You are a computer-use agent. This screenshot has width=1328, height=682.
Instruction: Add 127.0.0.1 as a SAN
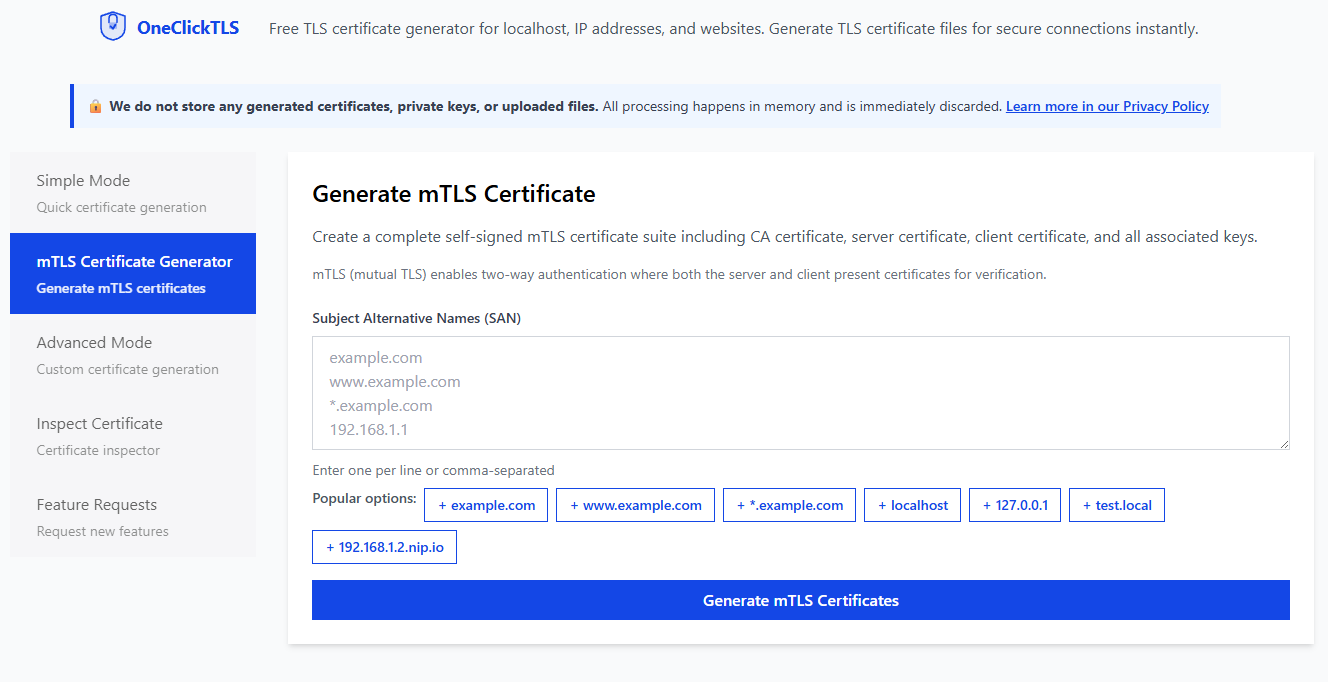pyautogui.click(x=1014, y=505)
